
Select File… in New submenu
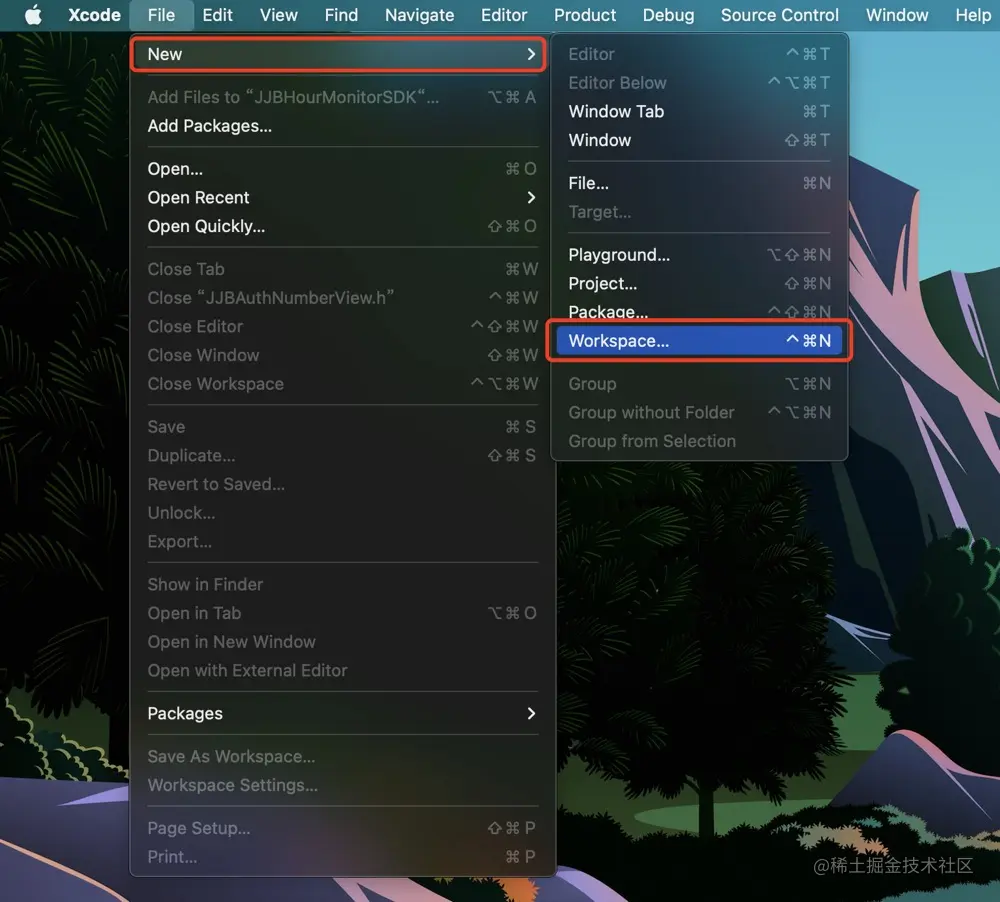coord(699,183)
